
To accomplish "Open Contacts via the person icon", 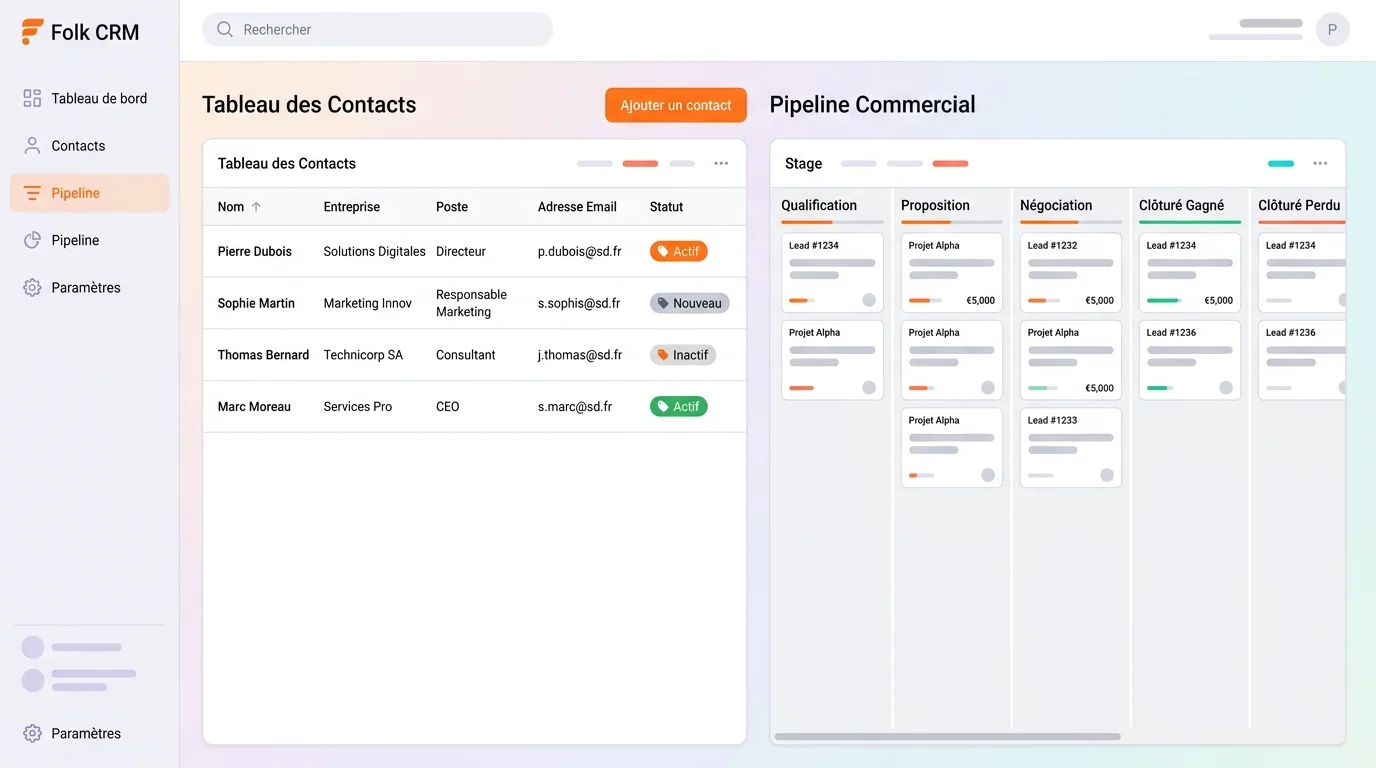I will 31,145.
